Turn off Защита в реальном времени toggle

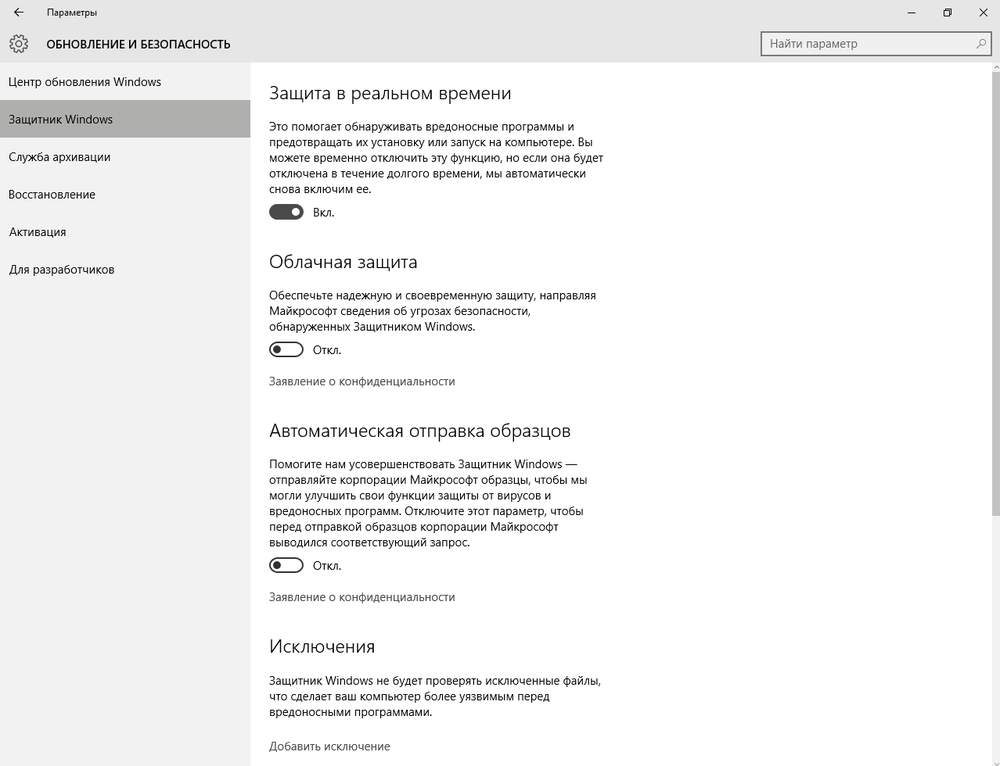tap(286, 212)
